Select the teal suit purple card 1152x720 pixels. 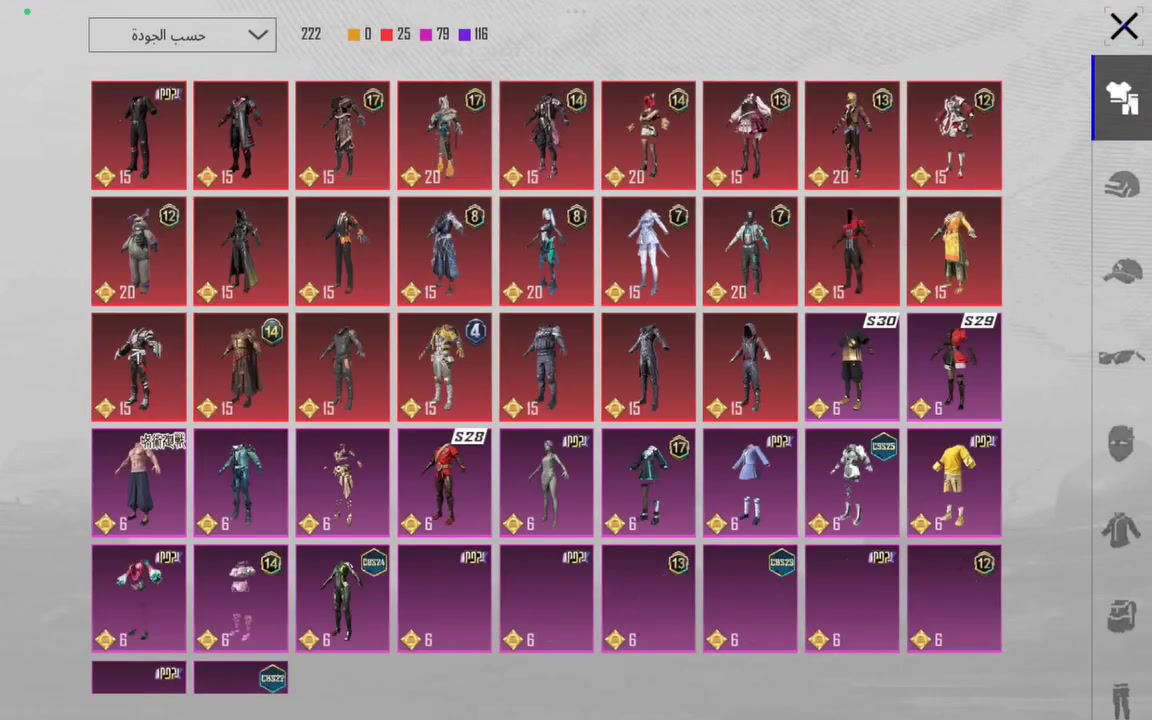241,483
